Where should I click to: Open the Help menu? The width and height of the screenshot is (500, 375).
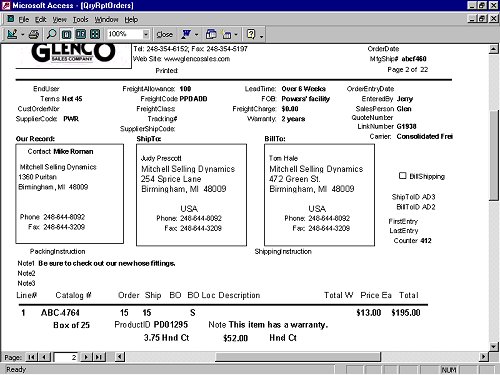click(131, 20)
